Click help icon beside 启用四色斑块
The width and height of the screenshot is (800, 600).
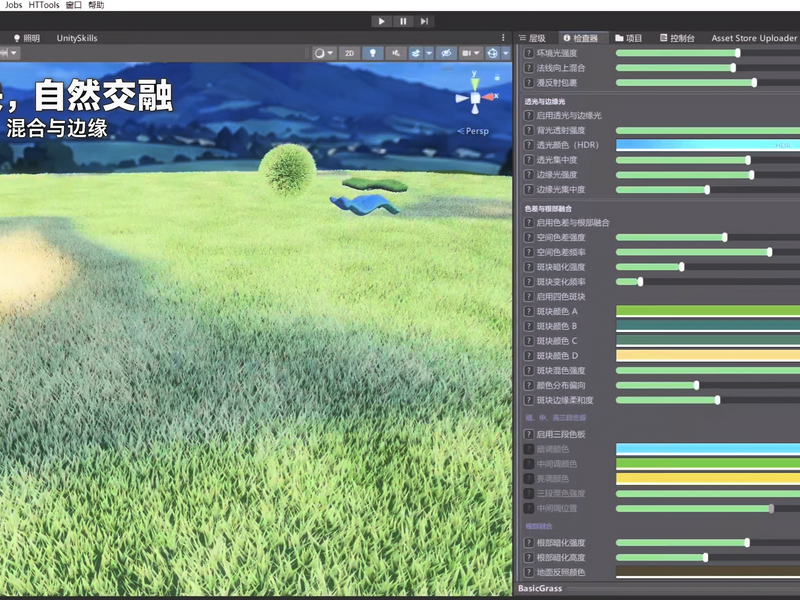click(x=529, y=296)
